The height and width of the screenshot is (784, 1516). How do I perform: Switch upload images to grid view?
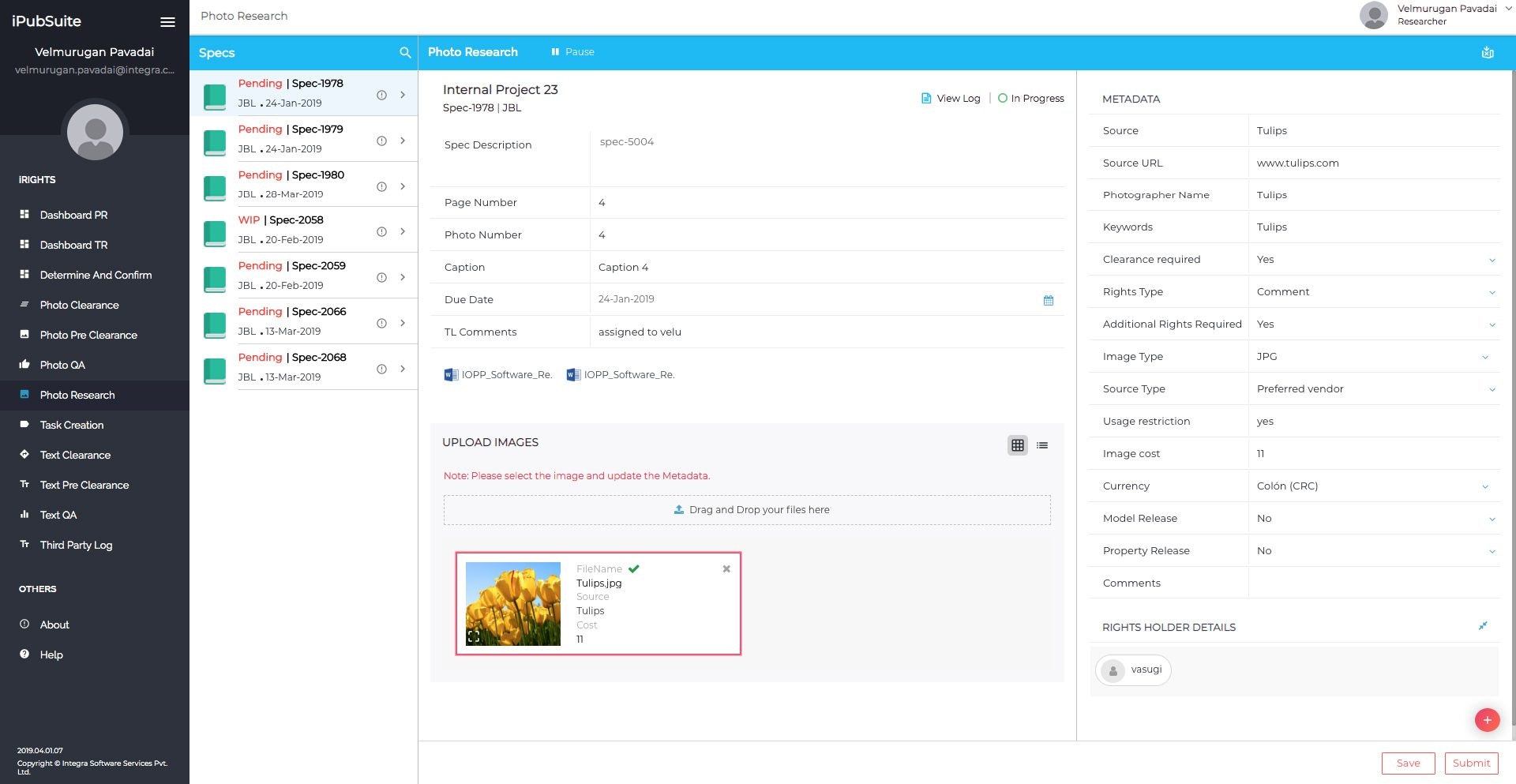1018,445
